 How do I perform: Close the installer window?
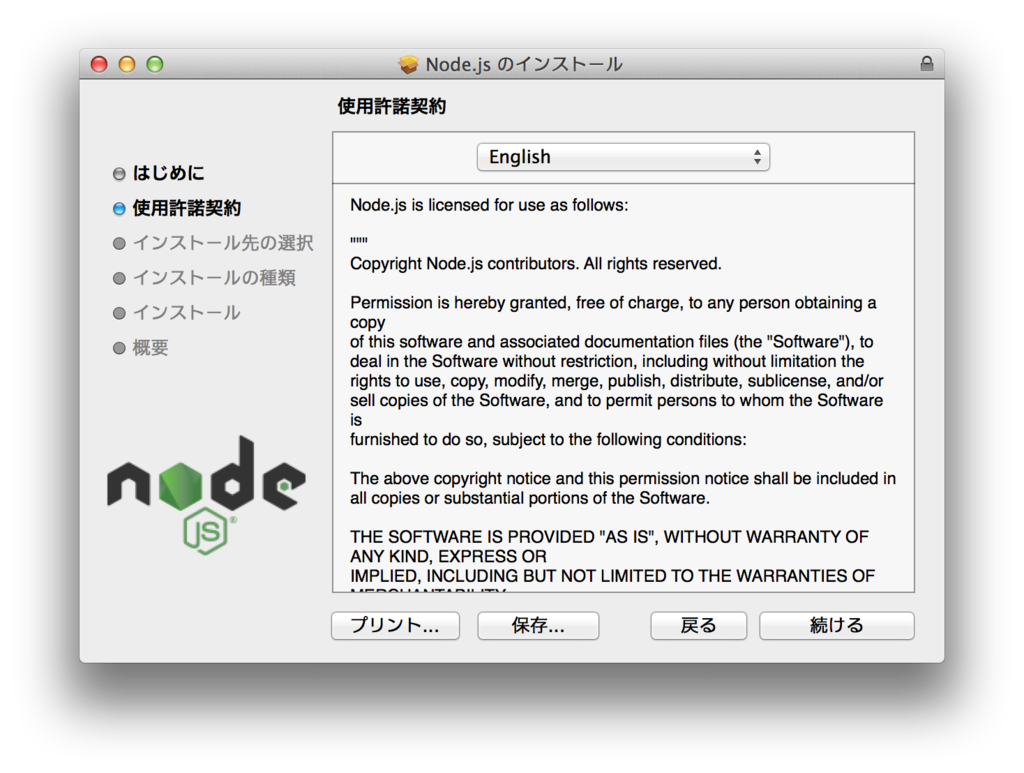(x=99, y=64)
